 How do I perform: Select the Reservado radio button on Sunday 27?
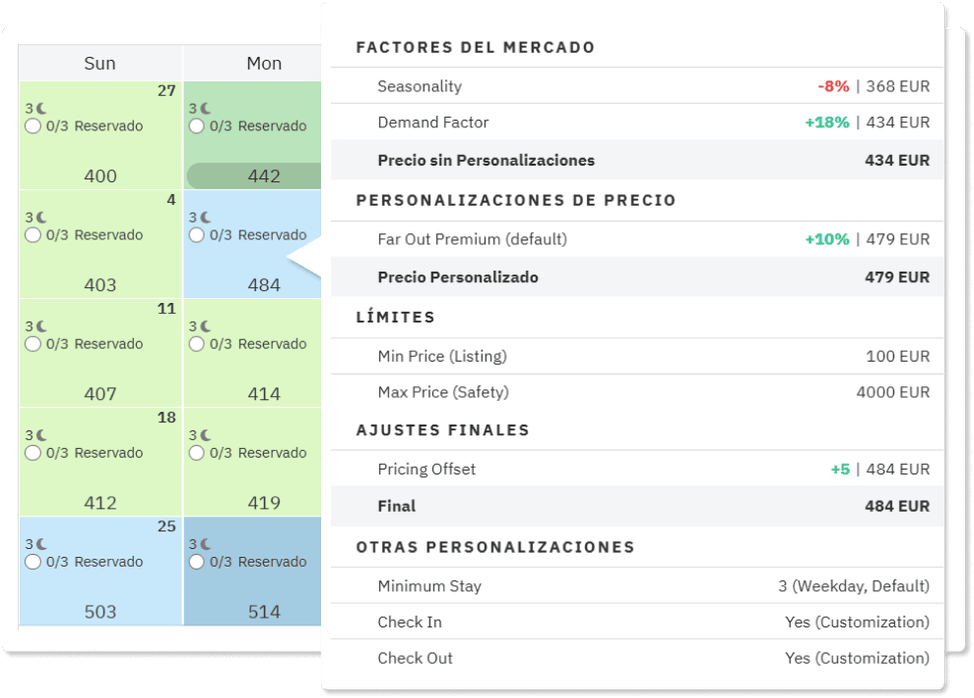coord(33,126)
